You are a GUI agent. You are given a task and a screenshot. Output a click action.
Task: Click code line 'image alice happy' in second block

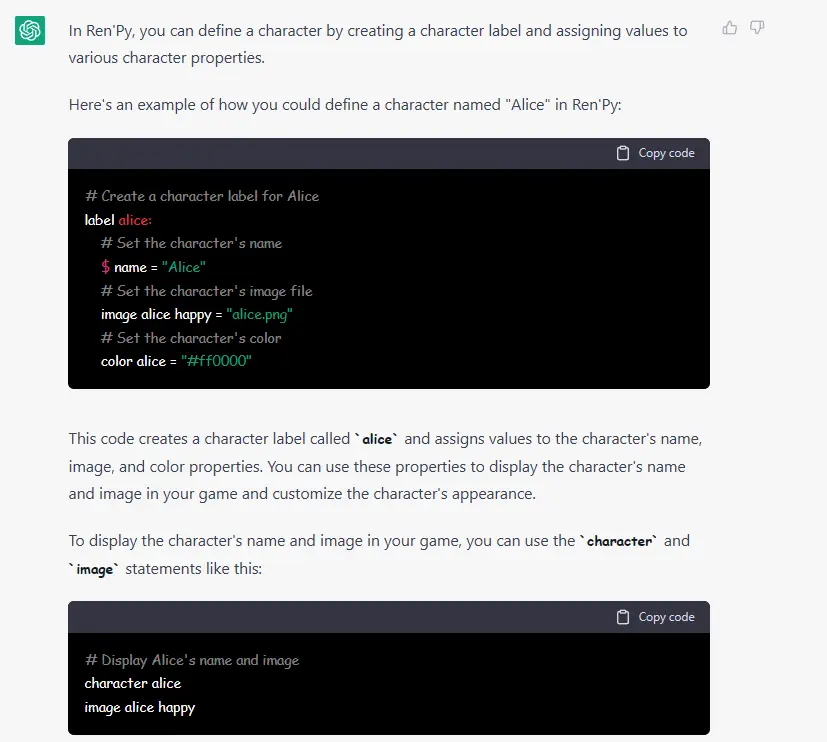(140, 708)
